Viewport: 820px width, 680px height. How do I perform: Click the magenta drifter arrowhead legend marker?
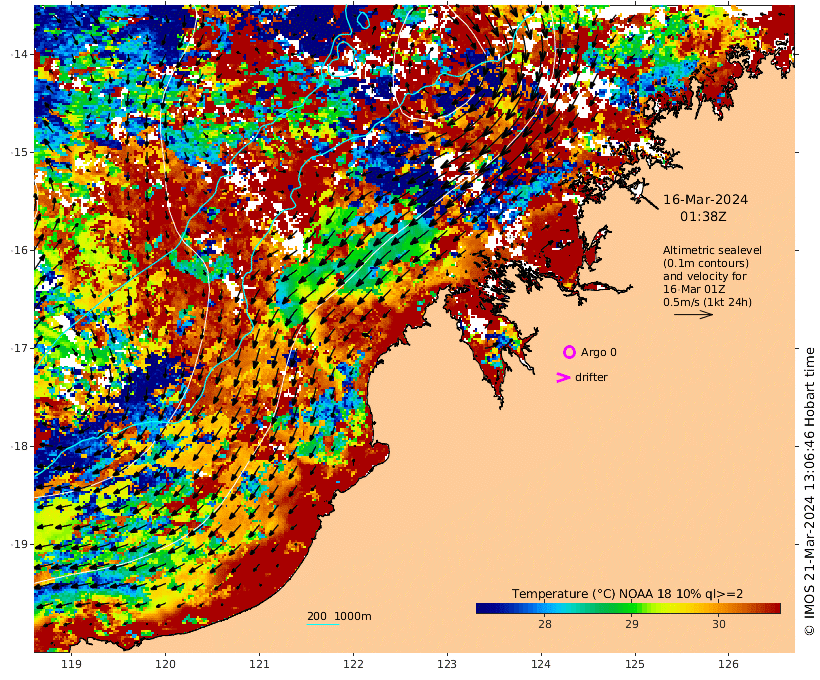(x=563, y=377)
